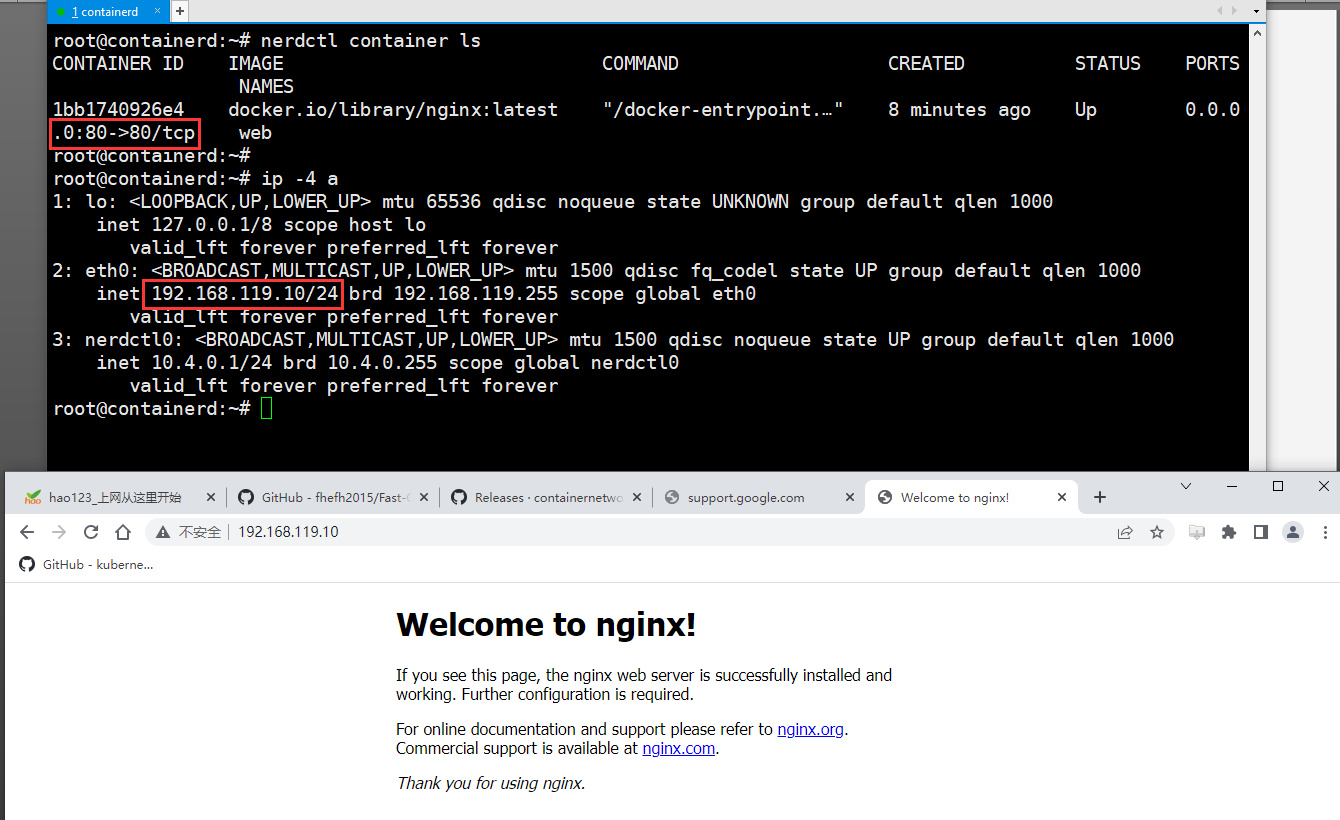Click '8 minutes ago' in CREATED column

pyautogui.click(x=959, y=110)
